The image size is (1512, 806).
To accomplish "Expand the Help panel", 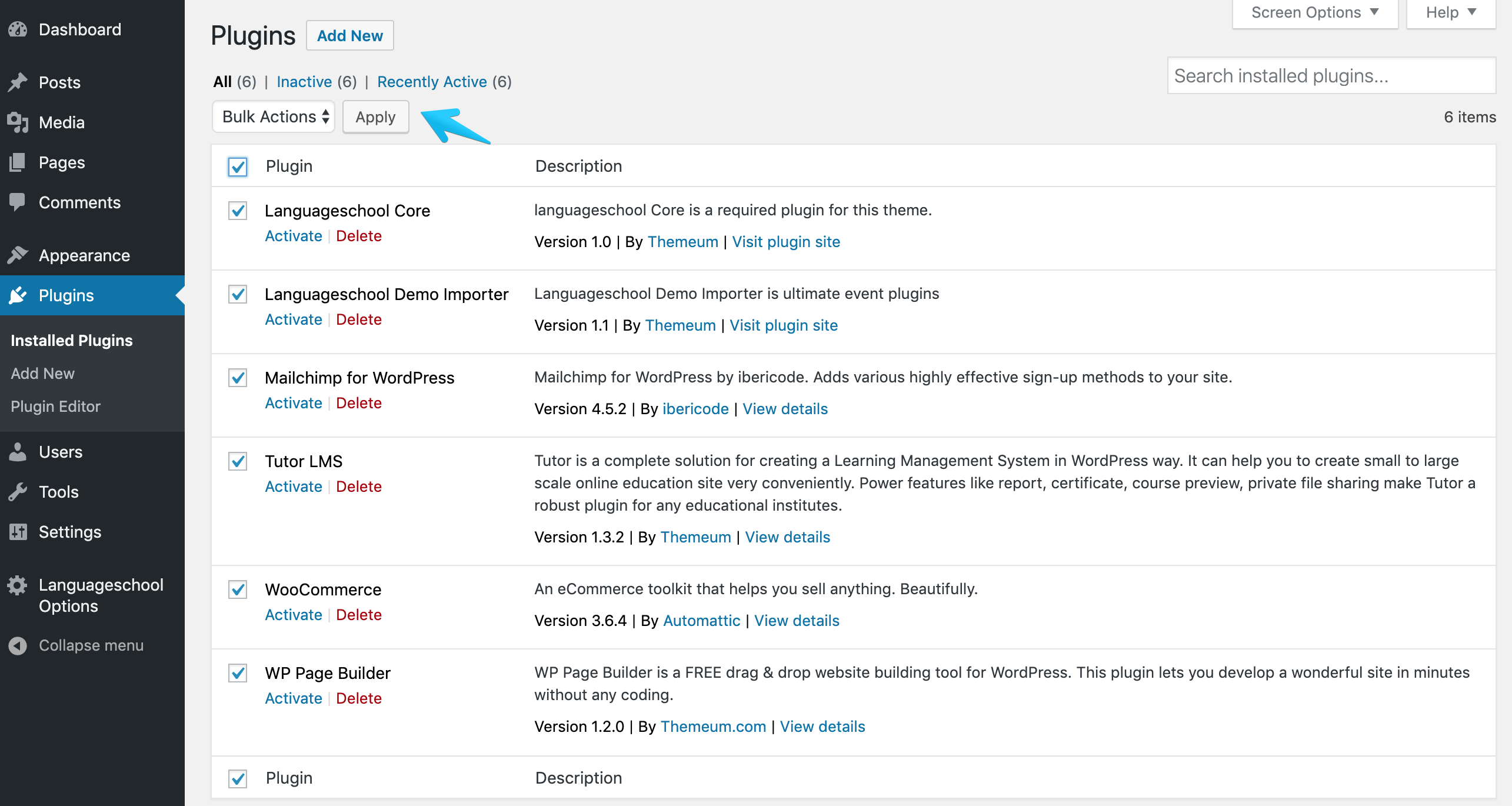I will (x=1451, y=13).
